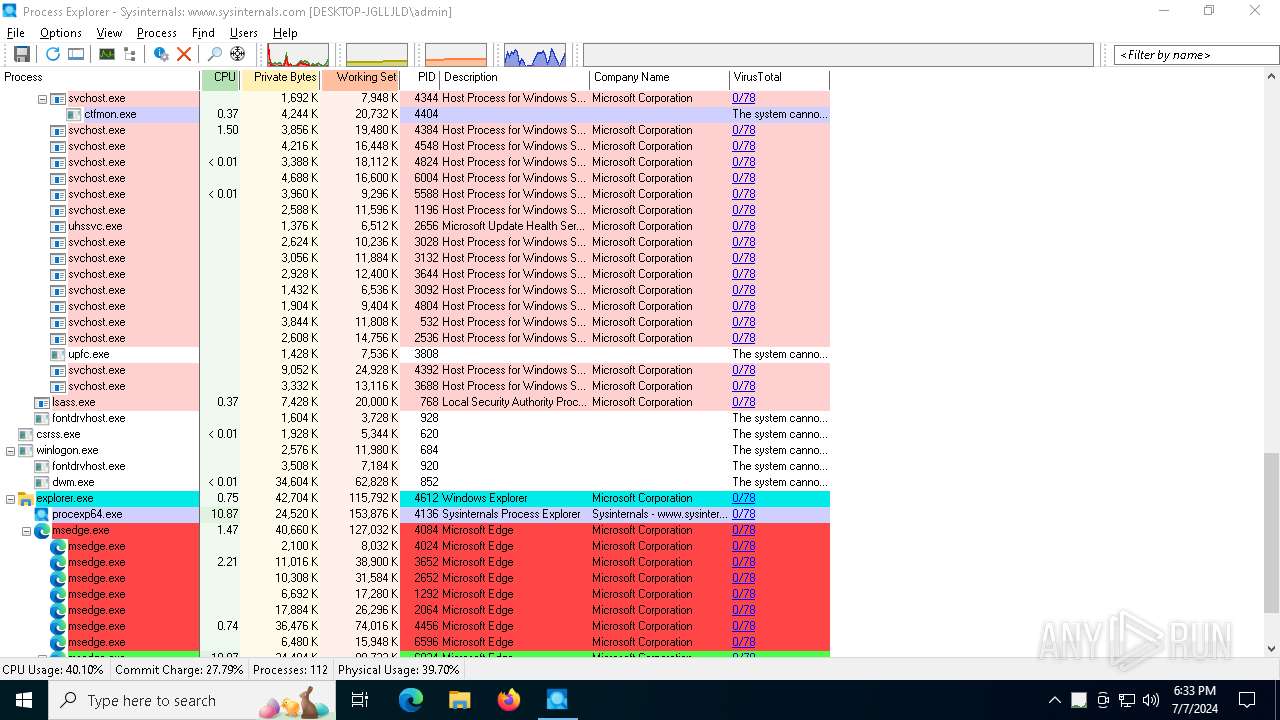
Task: Open the blue I/O mini graph
Action: point(535,55)
